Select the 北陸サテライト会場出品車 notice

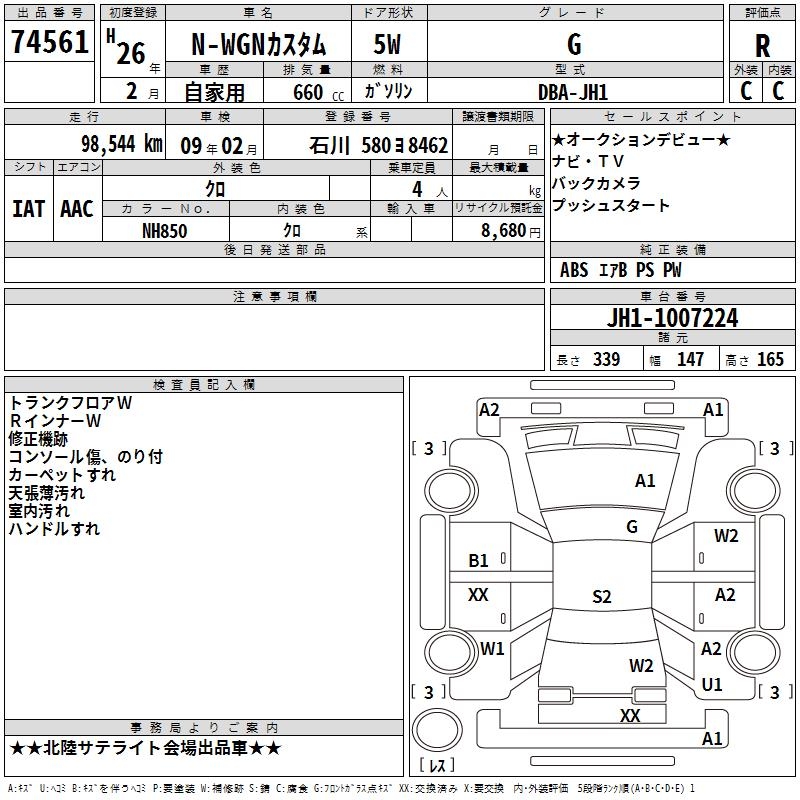pyautogui.click(x=146, y=748)
